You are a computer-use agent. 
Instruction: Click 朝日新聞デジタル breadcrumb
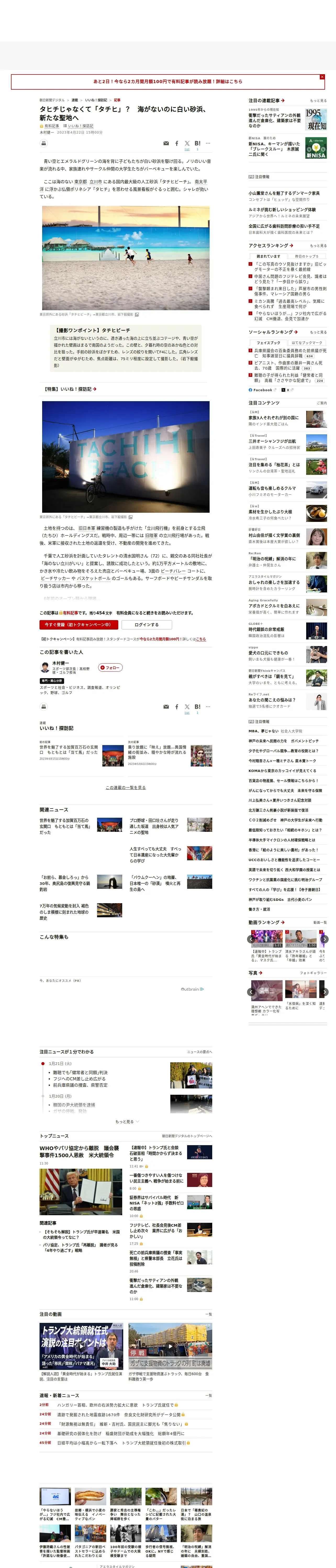[x=52, y=100]
